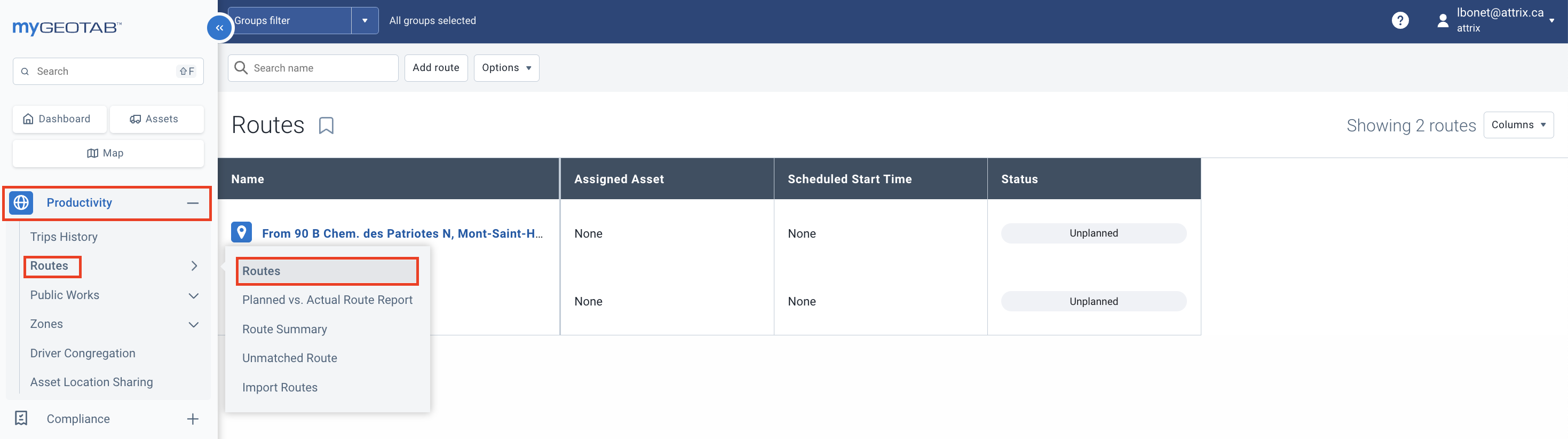Expand the Zones chevron

[x=194, y=325]
